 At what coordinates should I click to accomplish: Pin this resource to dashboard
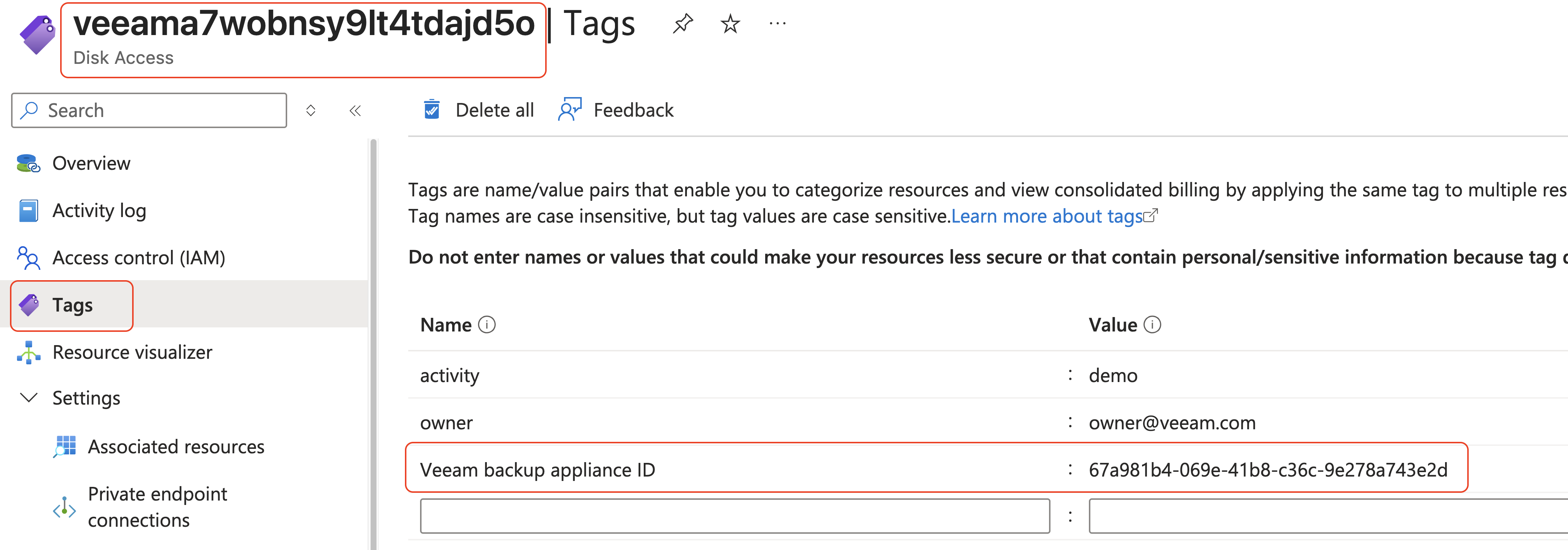click(x=682, y=24)
